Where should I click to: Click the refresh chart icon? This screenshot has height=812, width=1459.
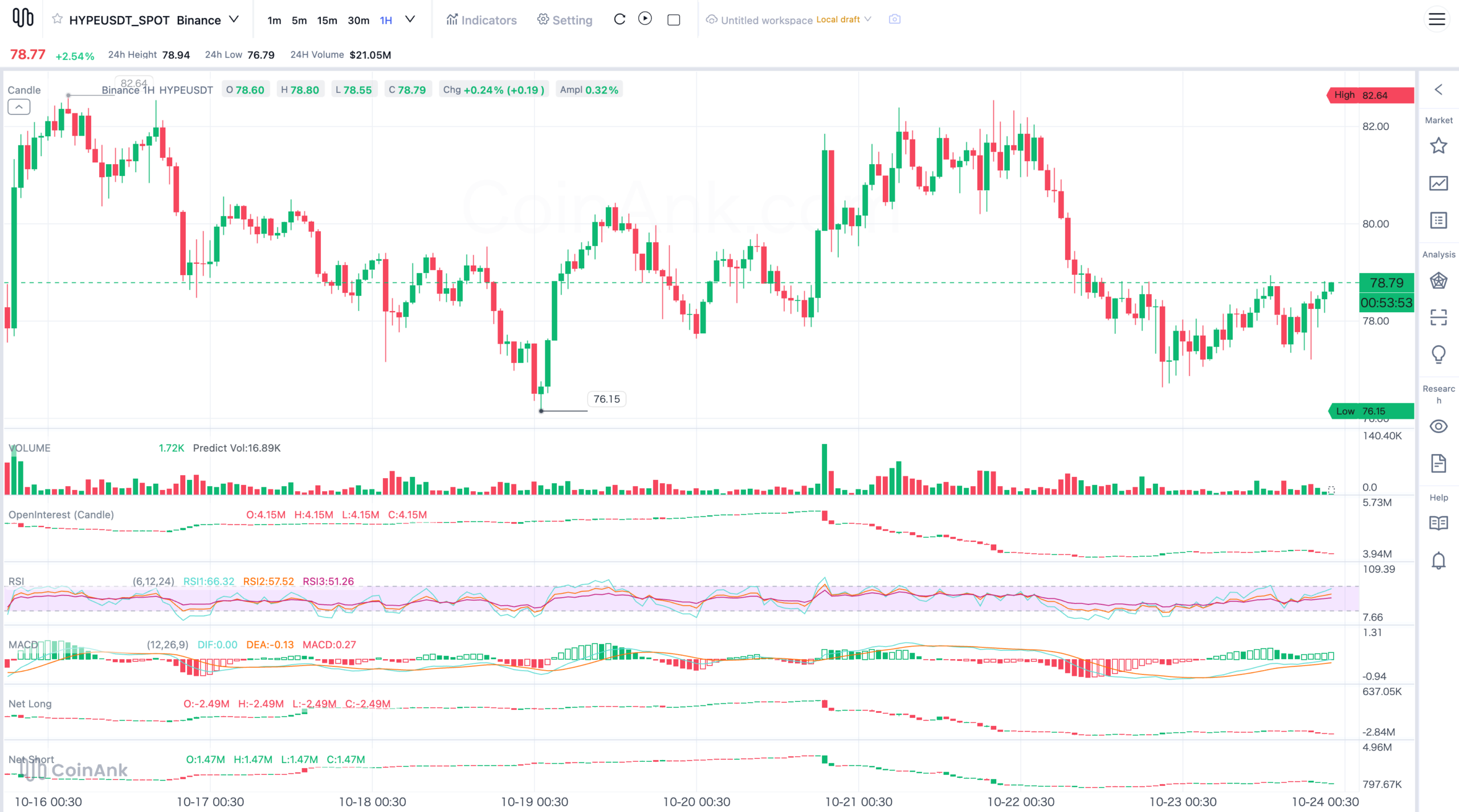click(x=620, y=19)
